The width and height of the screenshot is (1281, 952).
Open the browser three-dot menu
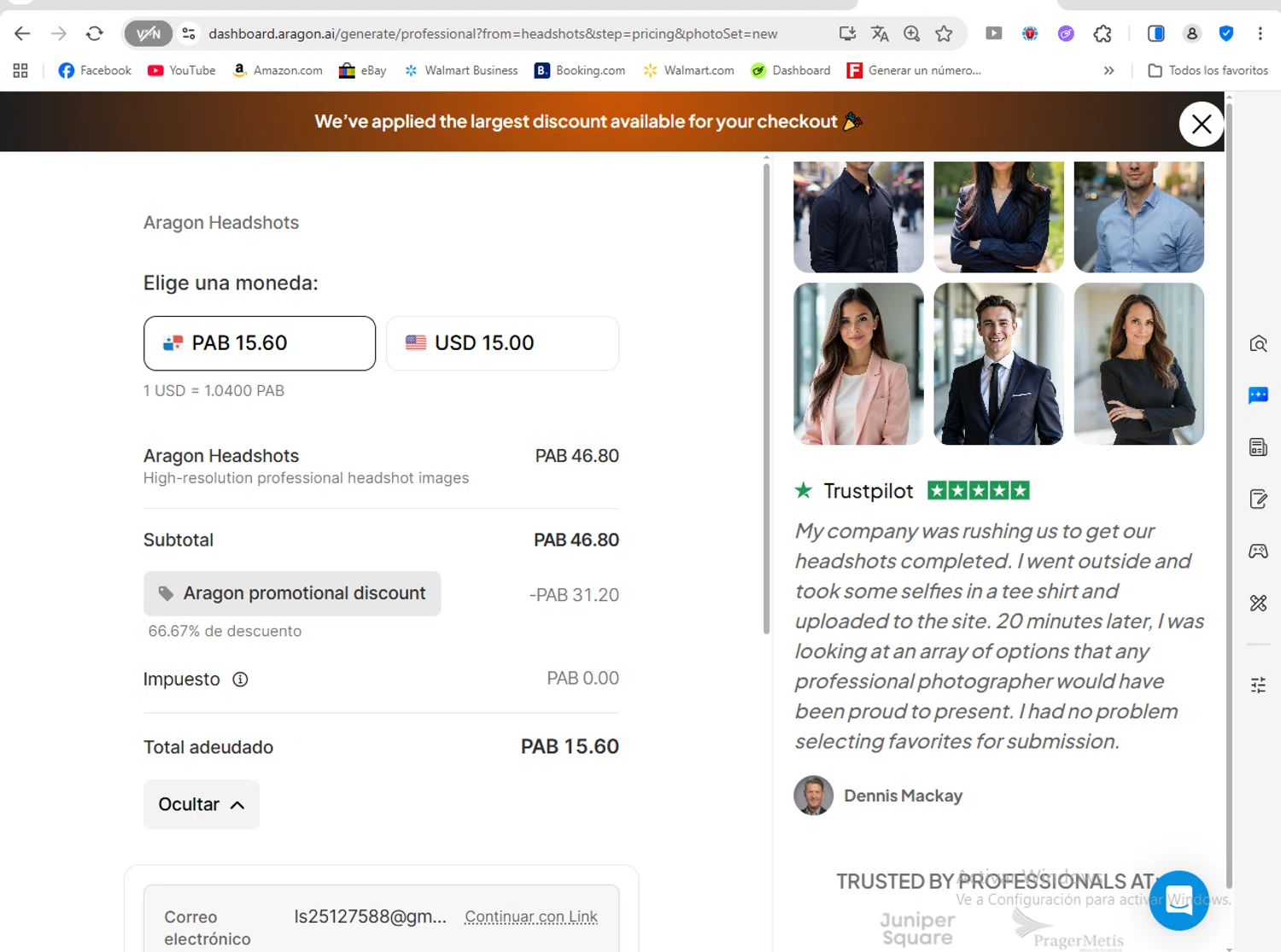(x=1261, y=33)
